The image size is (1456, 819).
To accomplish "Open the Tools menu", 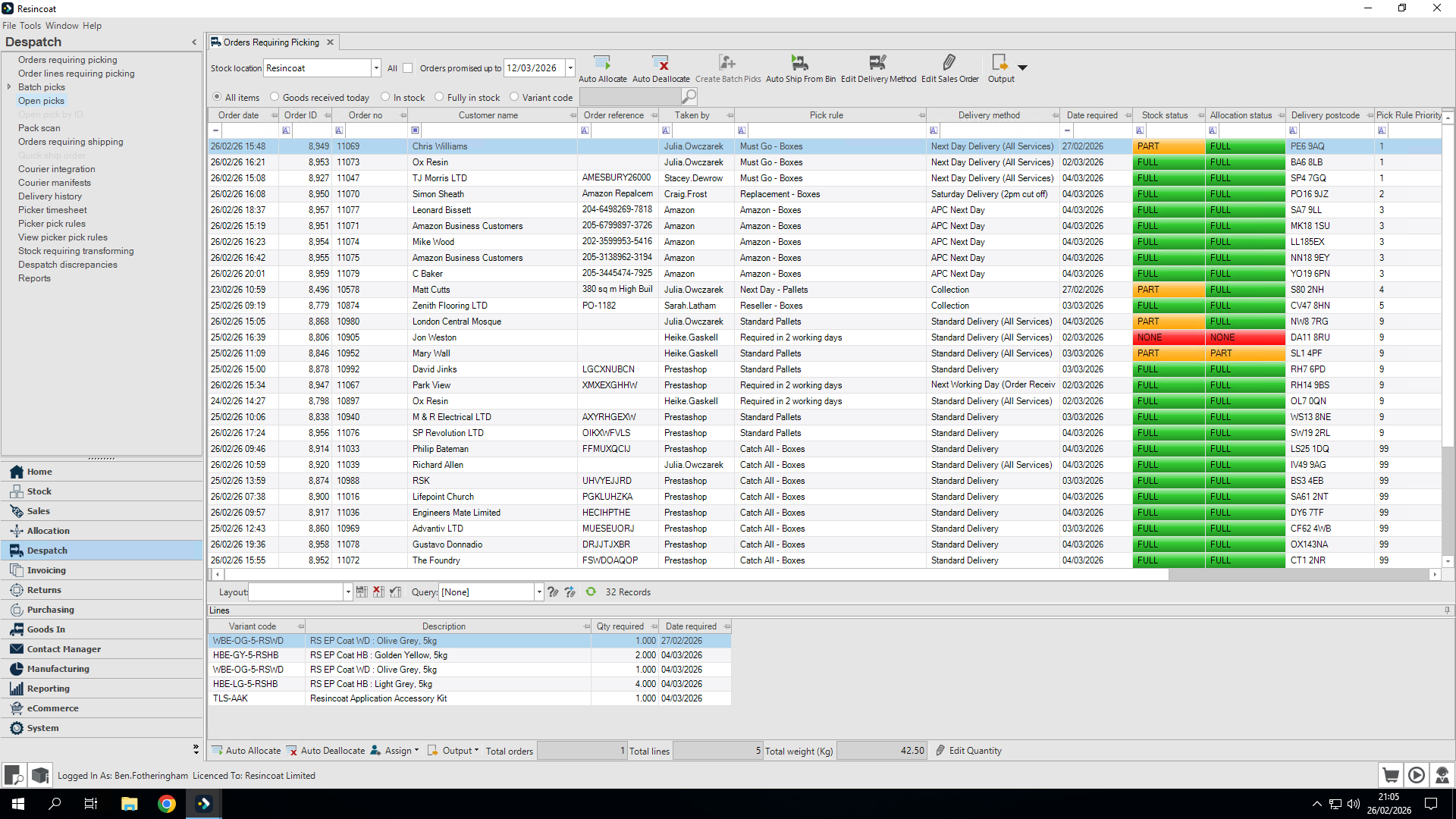I will 30,26.
